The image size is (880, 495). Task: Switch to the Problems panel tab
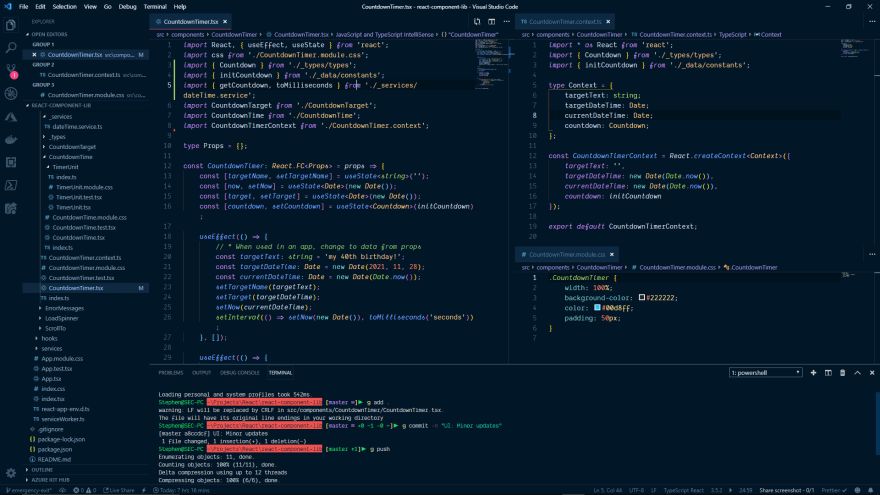click(x=171, y=373)
